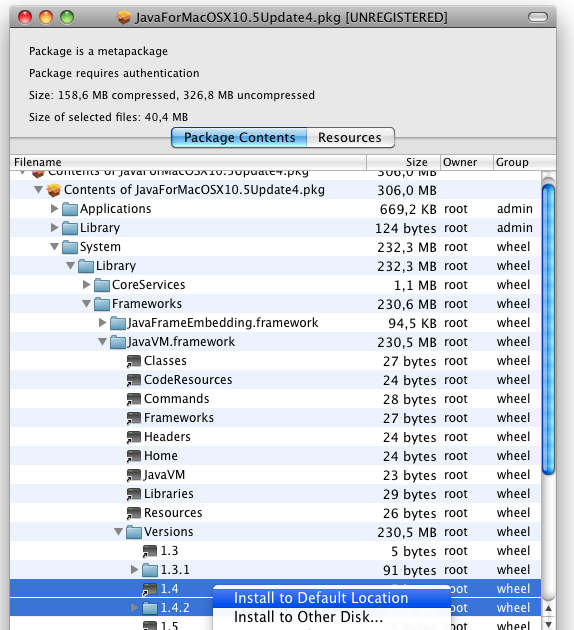Select the 94,5 KB size cell
Screen dimensions: 574x630
click(x=412, y=323)
